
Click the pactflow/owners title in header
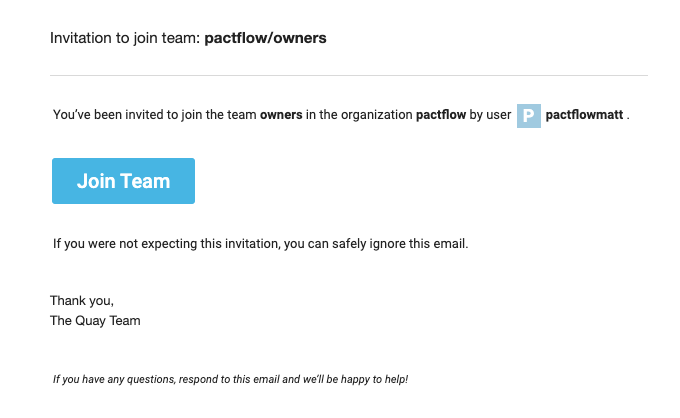point(265,39)
